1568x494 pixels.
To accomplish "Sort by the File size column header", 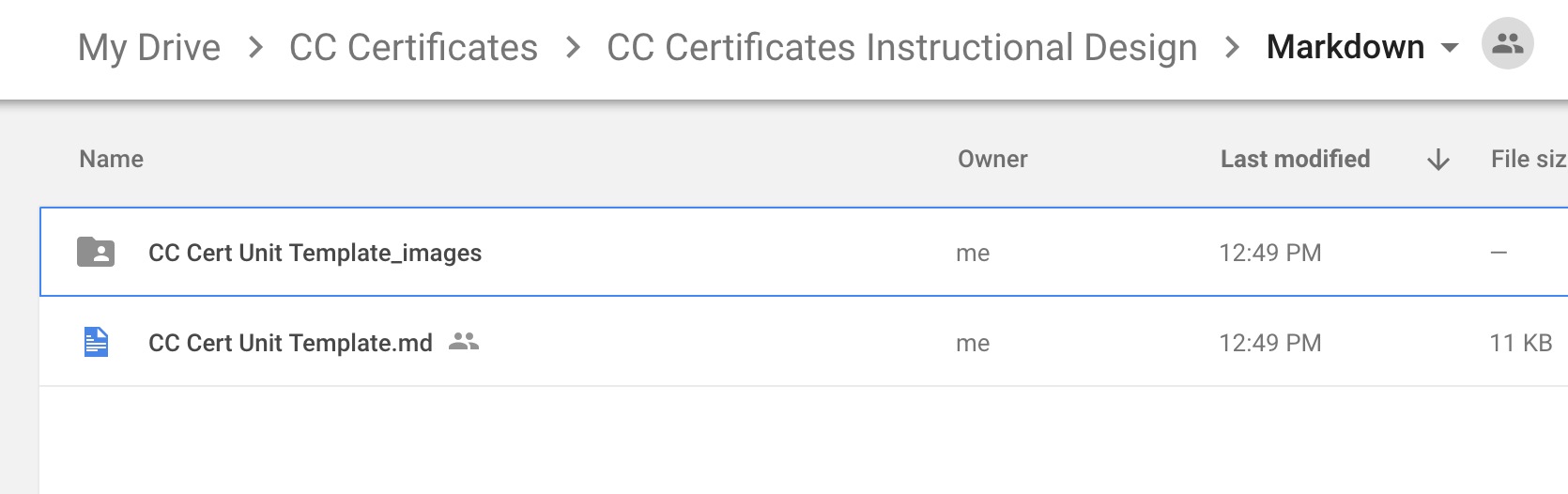I will click(1528, 160).
